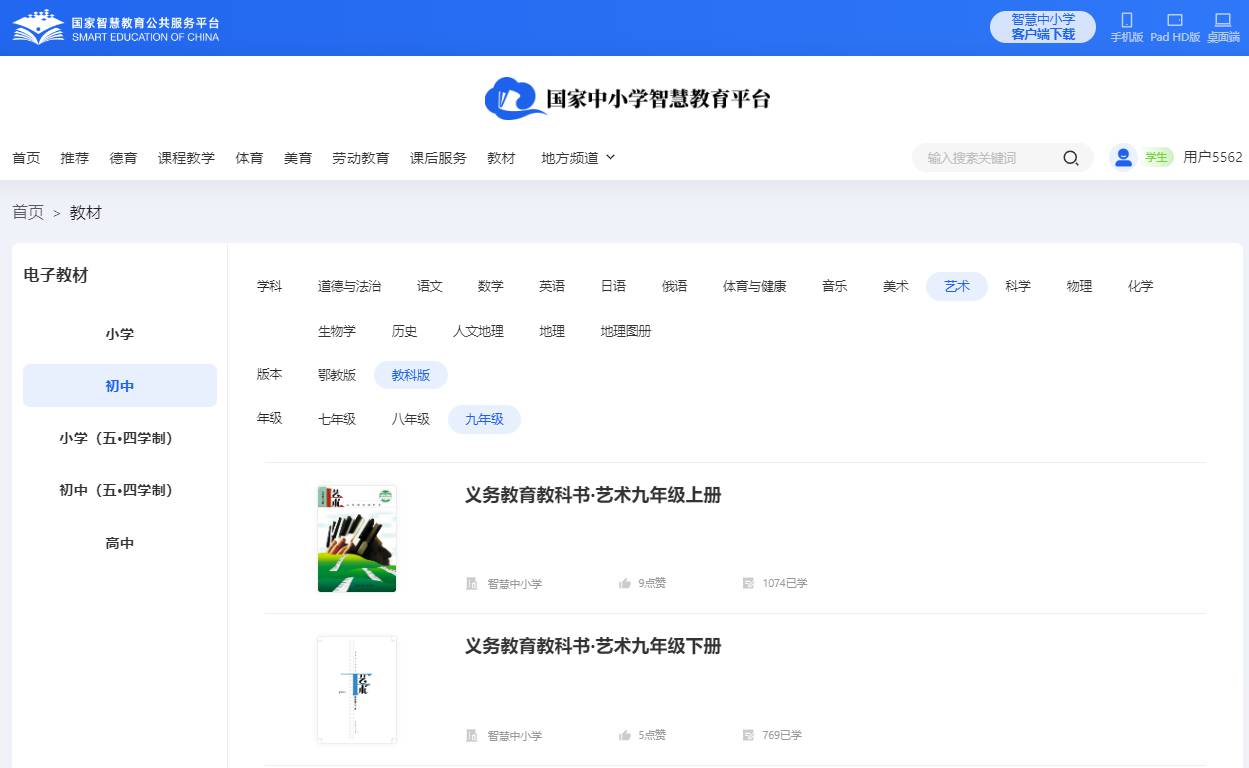Click the 智慧中小学 客户端下载 button

1043,27
